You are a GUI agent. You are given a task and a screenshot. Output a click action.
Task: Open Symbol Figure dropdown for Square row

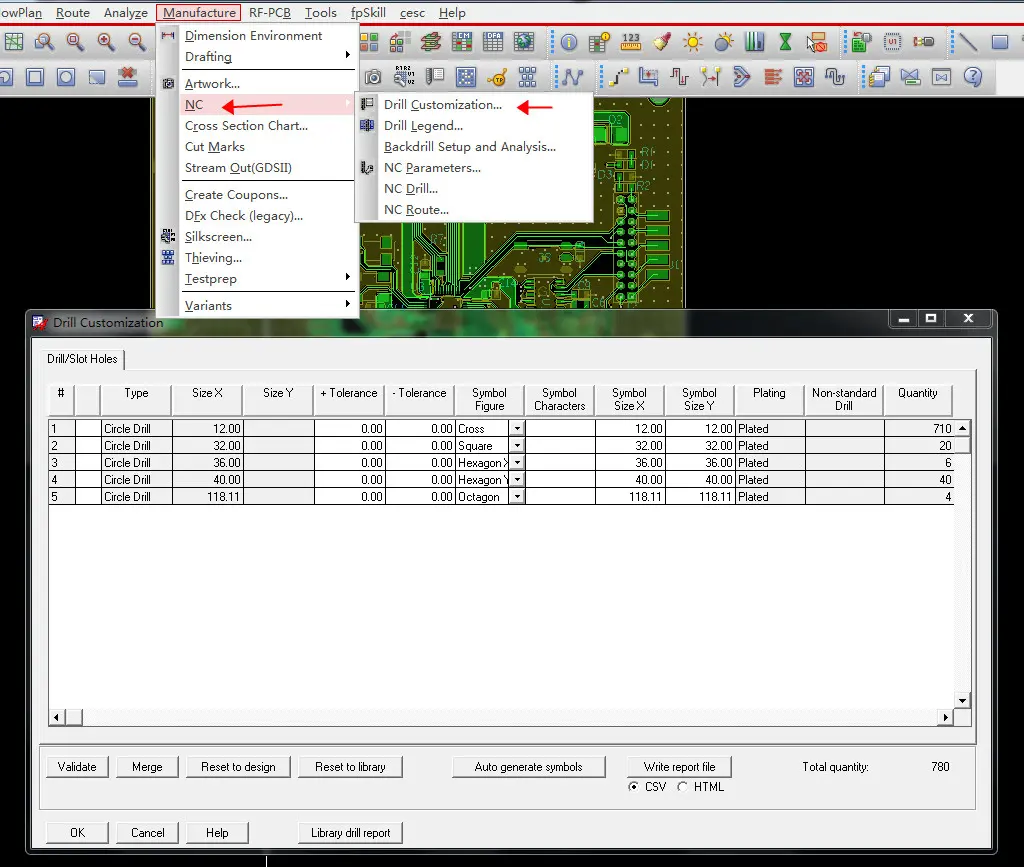(x=517, y=446)
